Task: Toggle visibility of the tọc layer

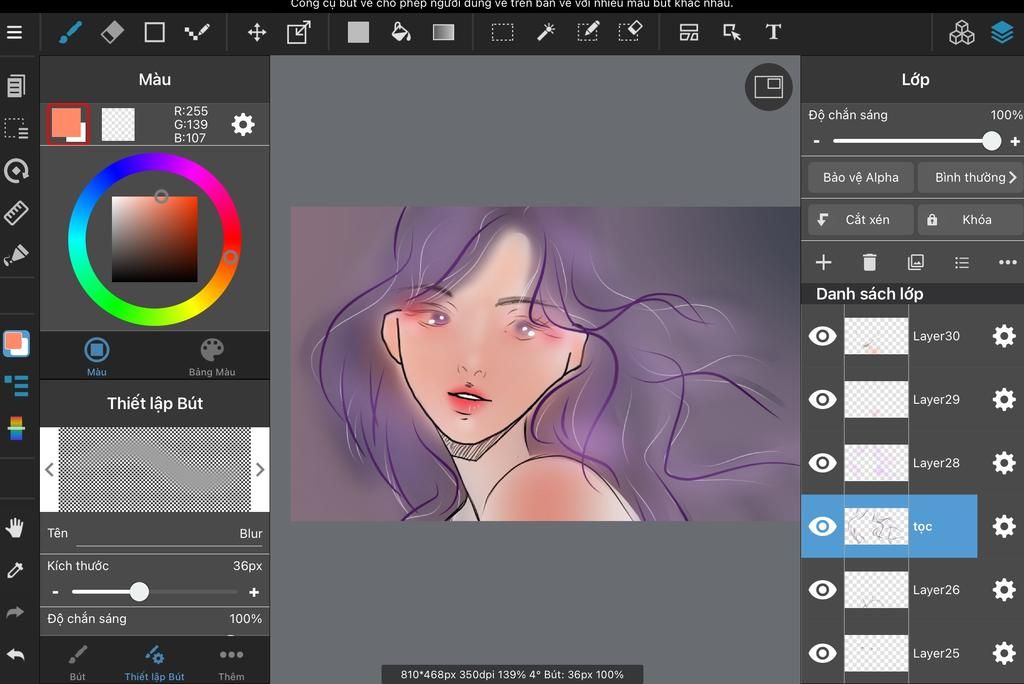Action: point(822,526)
